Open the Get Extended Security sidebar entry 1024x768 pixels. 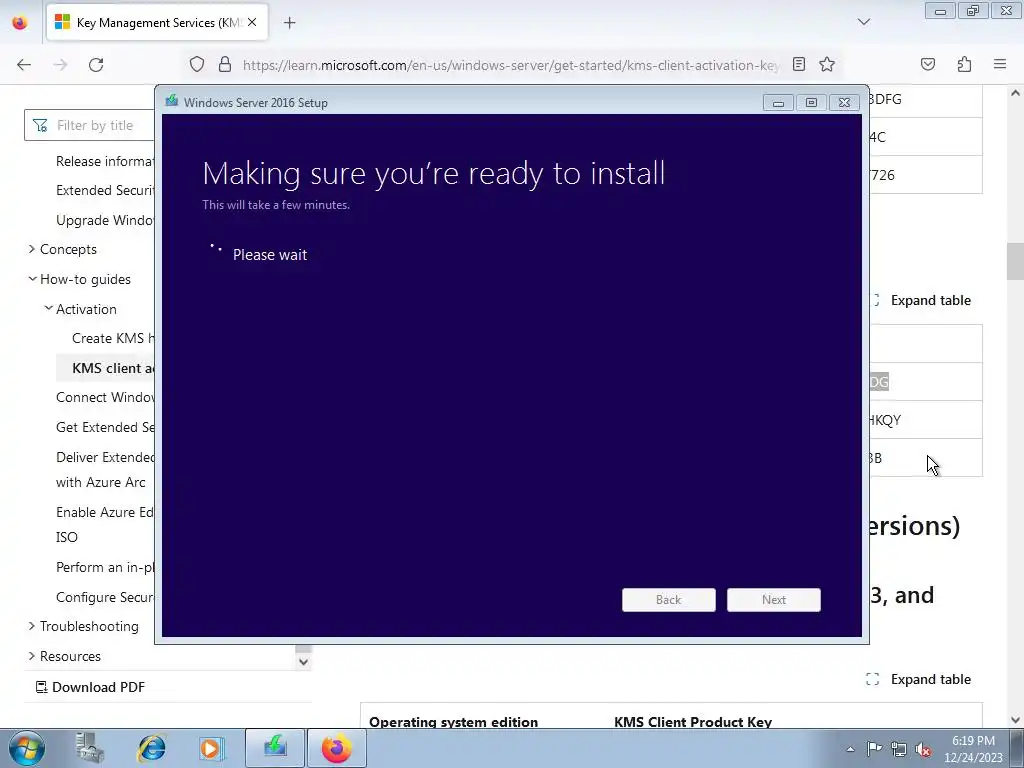point(105,427)
